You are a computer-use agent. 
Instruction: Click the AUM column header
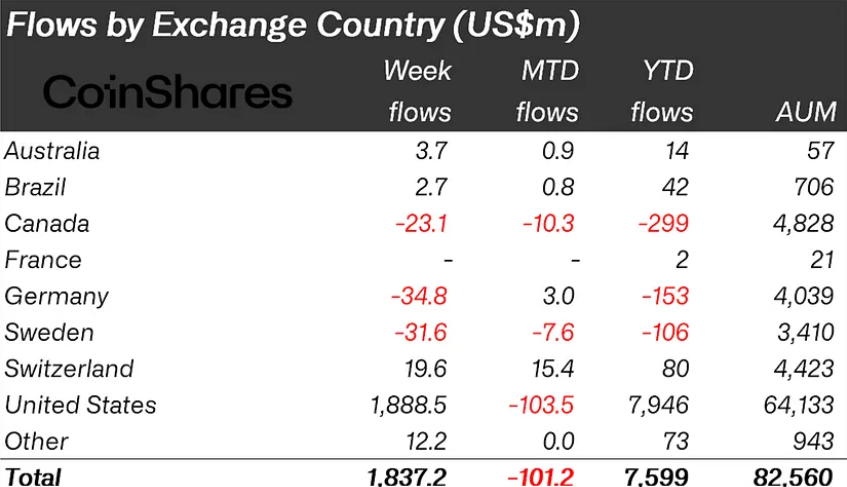(806, 112)
